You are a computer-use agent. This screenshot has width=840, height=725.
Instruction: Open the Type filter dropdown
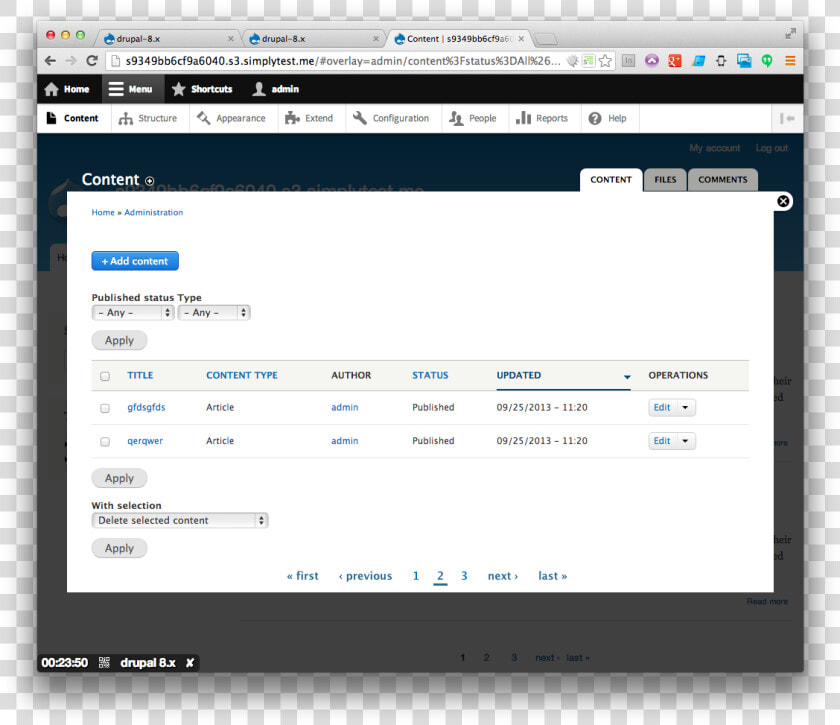(x=214, y=312)
